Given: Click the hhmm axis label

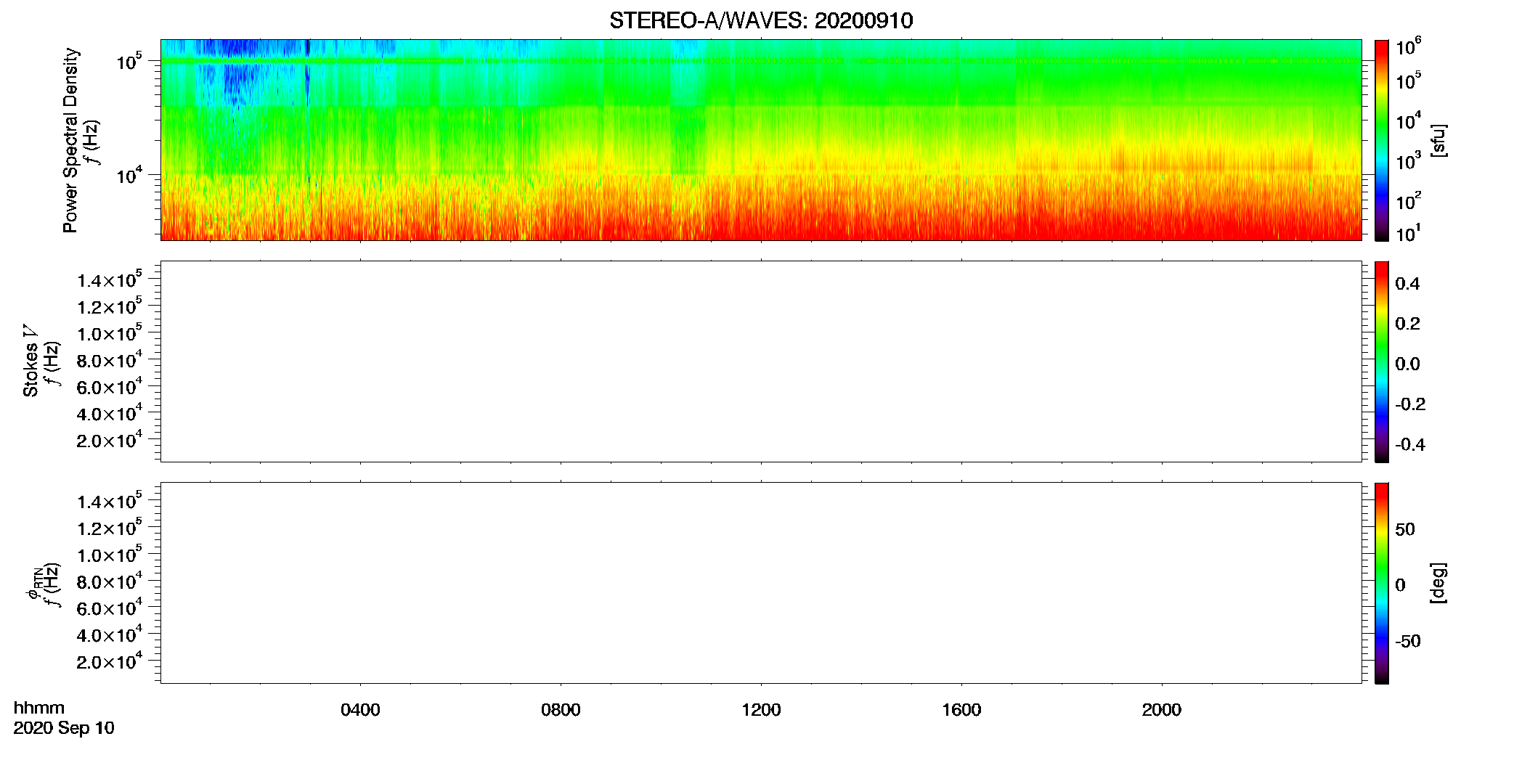Looking at the screenshot, I should [x=39, y=708].
